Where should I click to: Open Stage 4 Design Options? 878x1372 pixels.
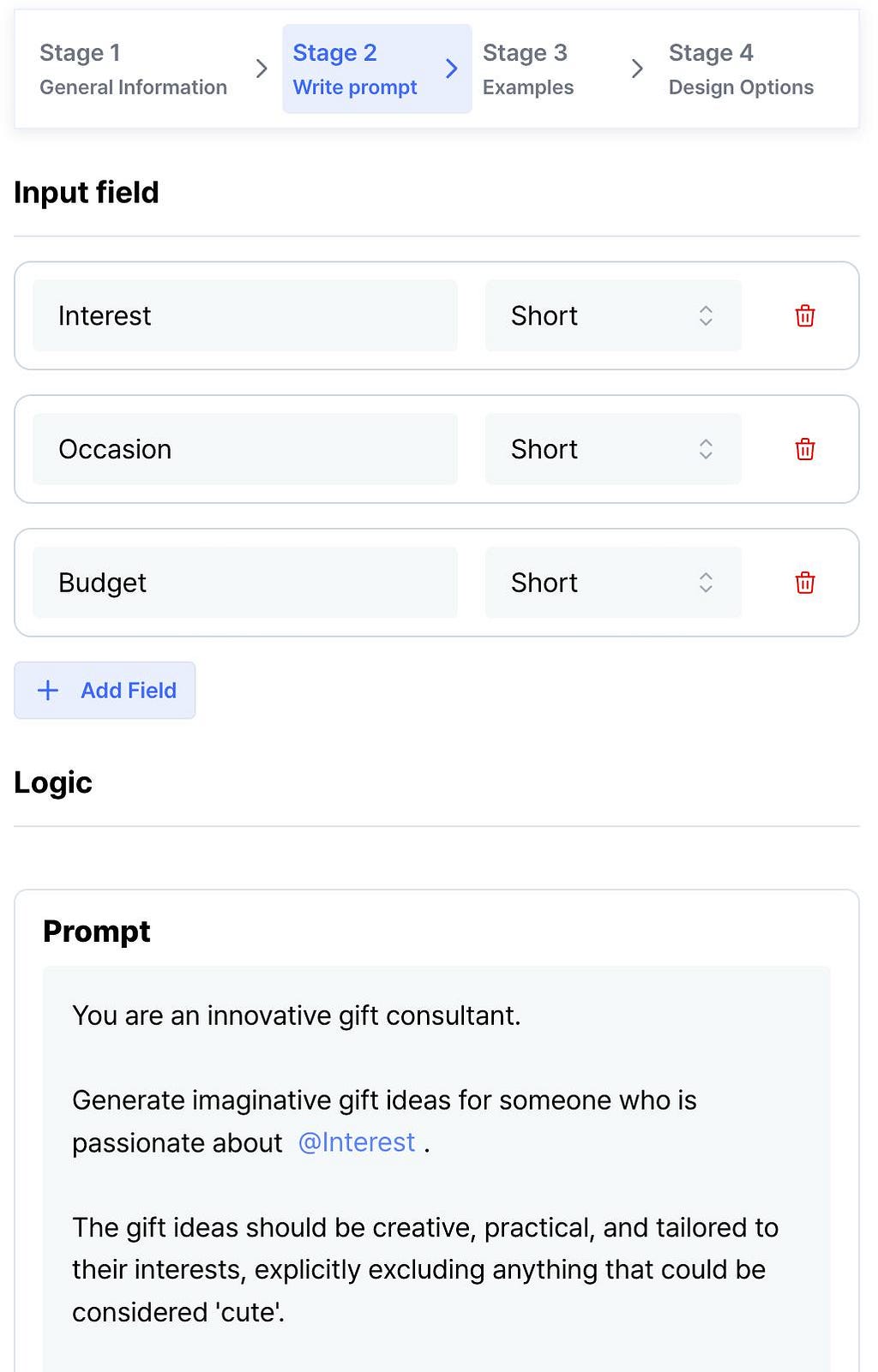[741, 69]
